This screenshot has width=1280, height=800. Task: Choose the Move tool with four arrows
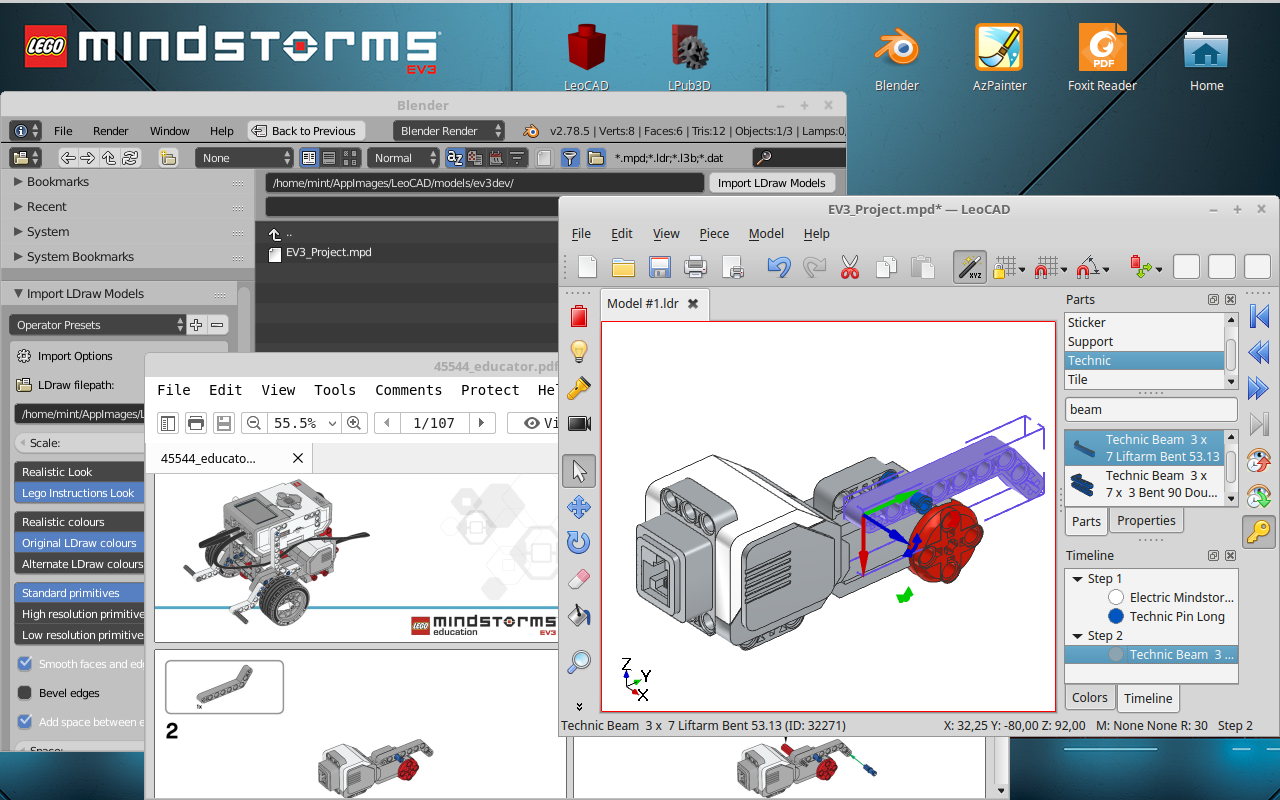pyautogui.click(x=579, y=507)
